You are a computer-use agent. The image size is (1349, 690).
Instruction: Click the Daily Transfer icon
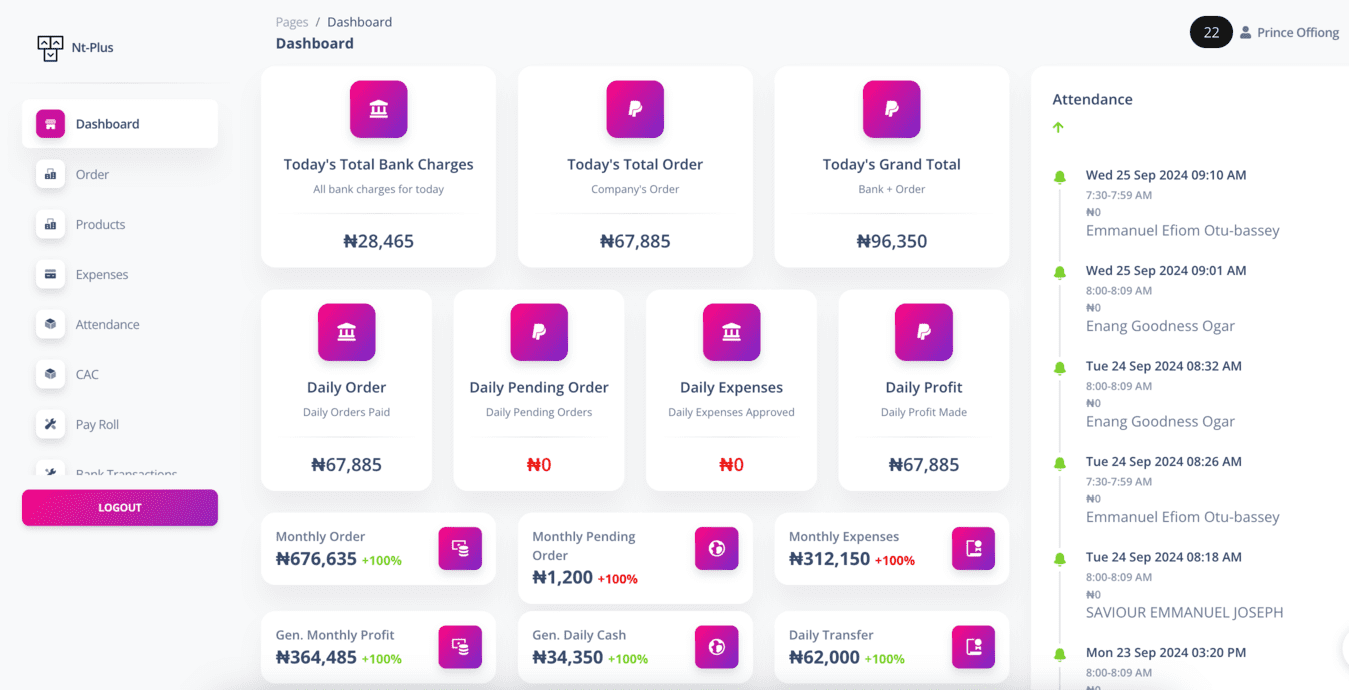click(x=973, y=647)
